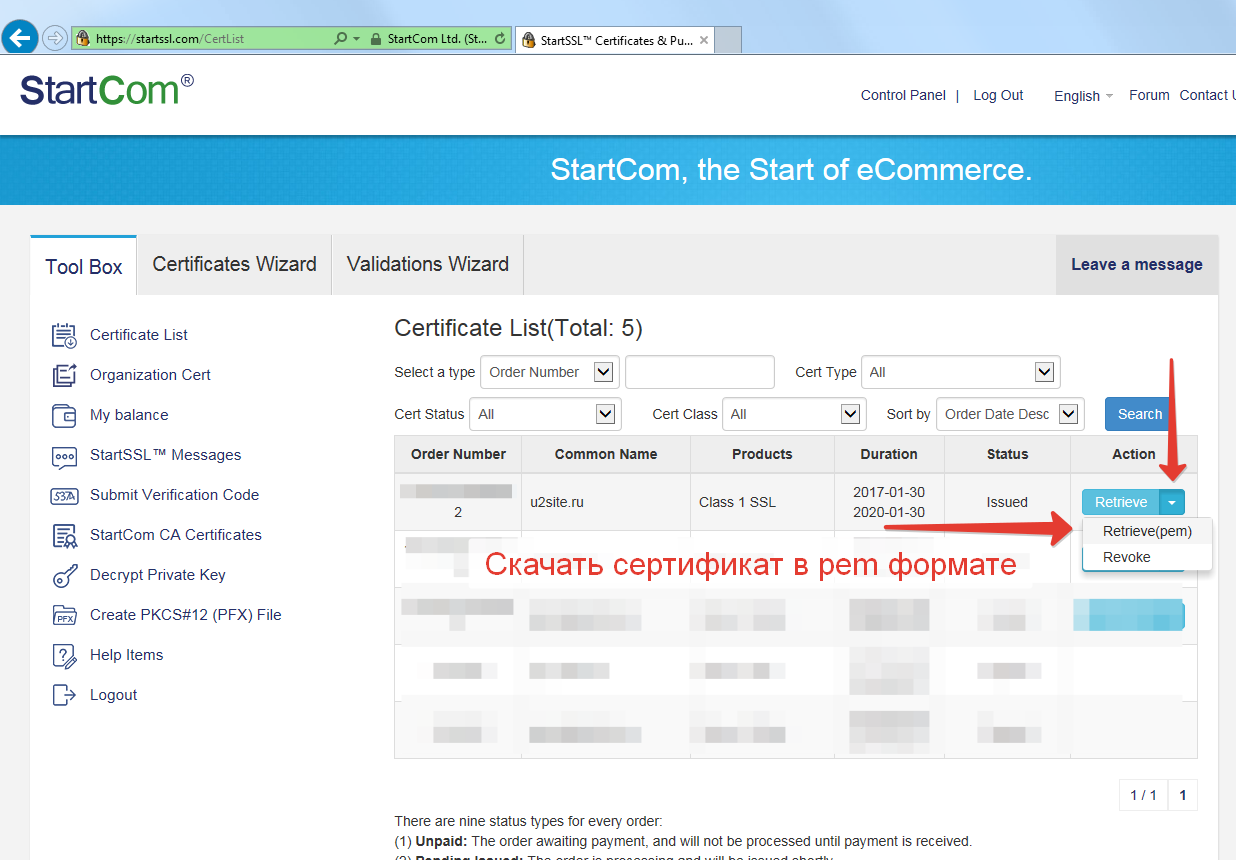Click the search text field beside Order Number
Screen dimensions: 1236x860
point(700,372)
